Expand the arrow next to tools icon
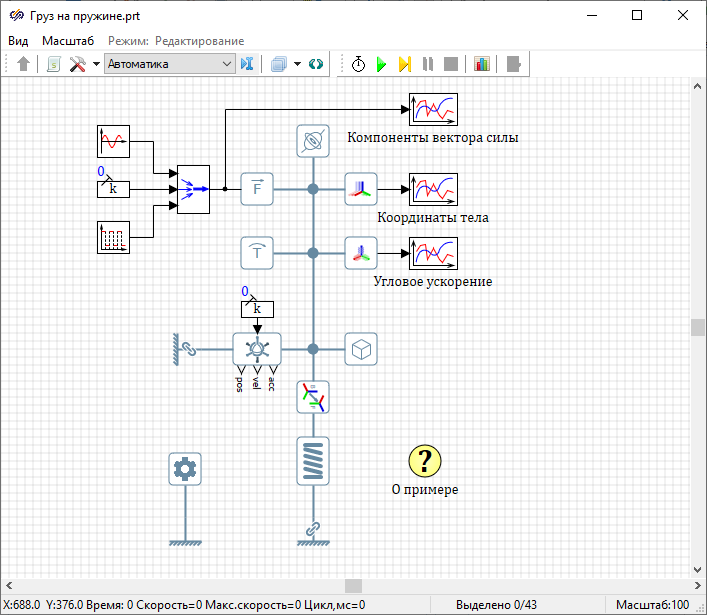707x615 pixels. click(96, 64)
